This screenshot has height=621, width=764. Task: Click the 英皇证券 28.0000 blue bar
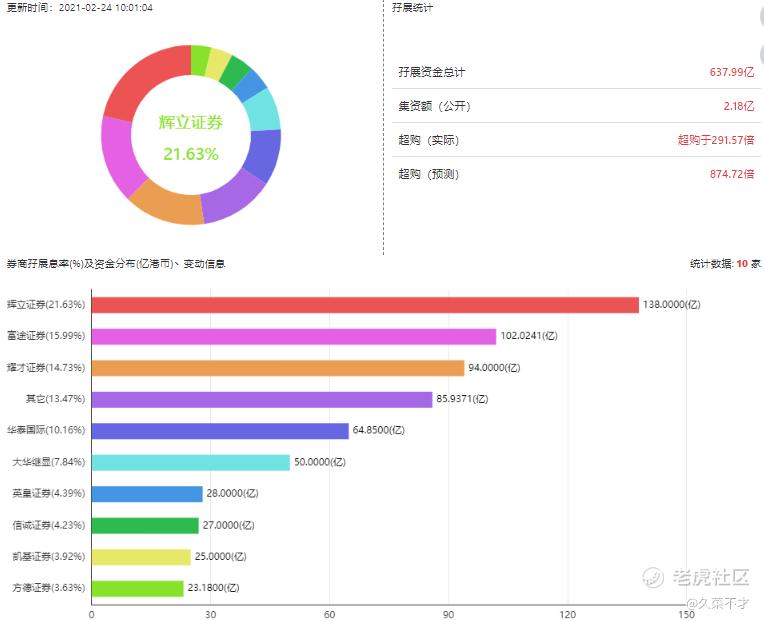(x=147, y=494)
